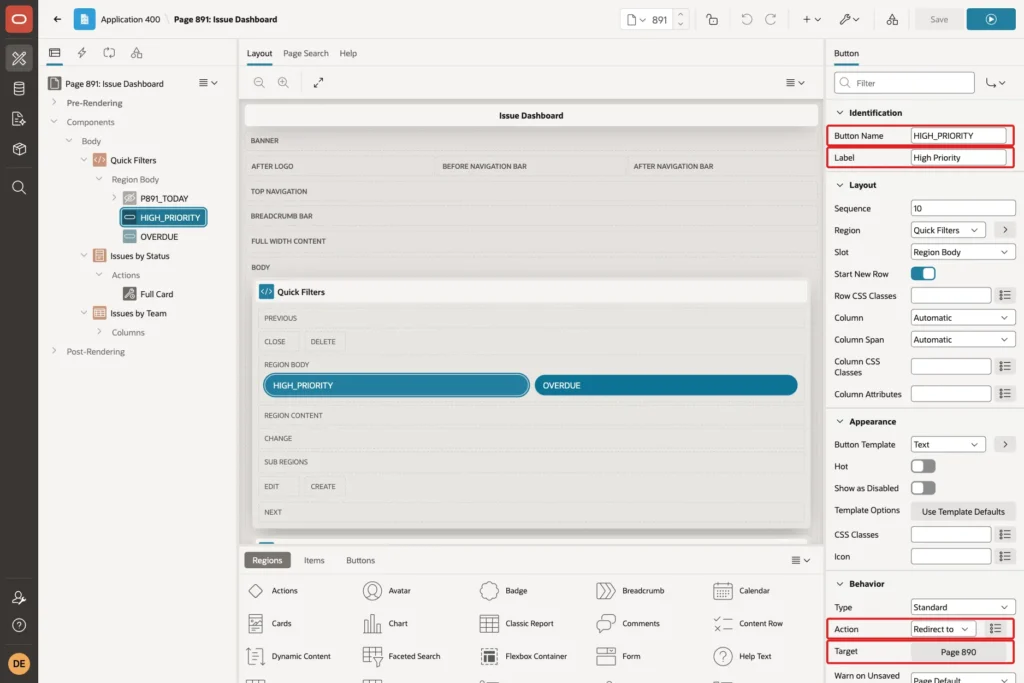Screen dimensions: 1024x683
Task: Open Shared Components toolbar icon
Action: click(x=892, y=20)
